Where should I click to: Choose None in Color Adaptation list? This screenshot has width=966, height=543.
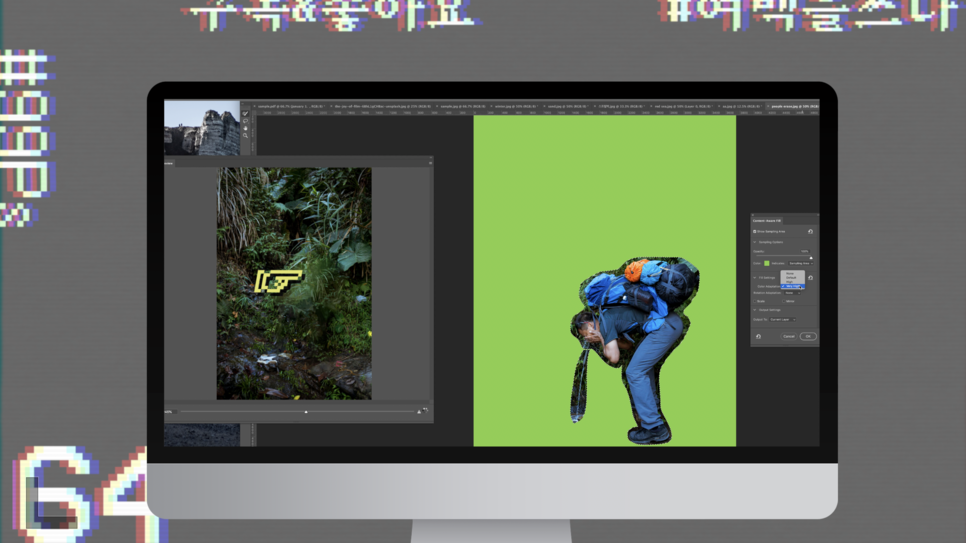pos(792,274)
